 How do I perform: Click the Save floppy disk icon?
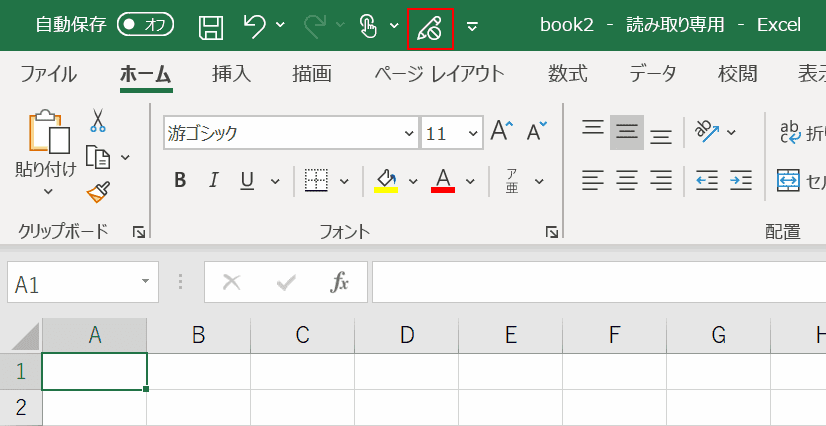pyautogui.click(x=211, y=27)
